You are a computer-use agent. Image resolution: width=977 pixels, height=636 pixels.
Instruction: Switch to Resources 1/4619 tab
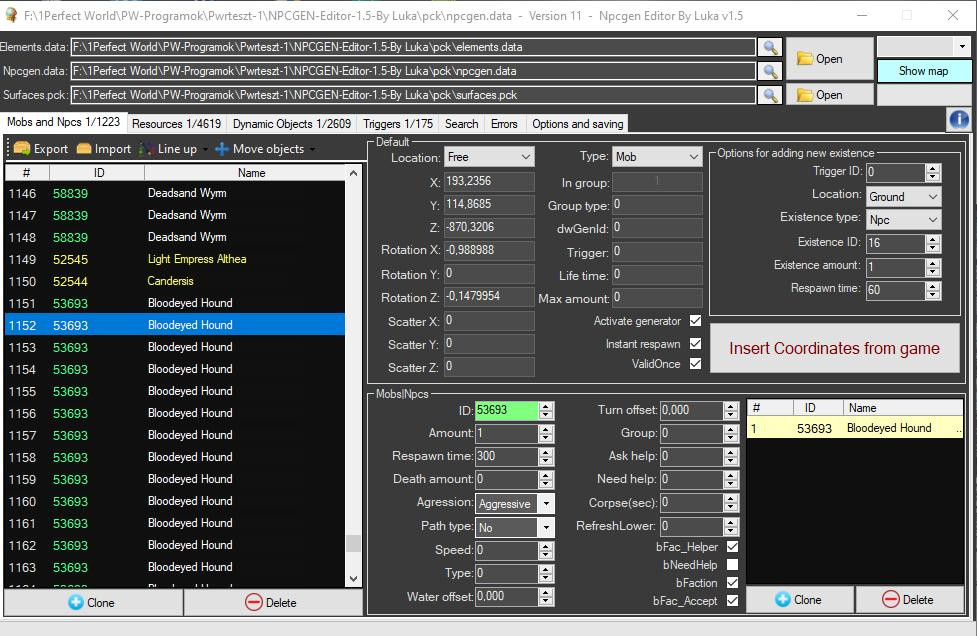pos(176,124)
